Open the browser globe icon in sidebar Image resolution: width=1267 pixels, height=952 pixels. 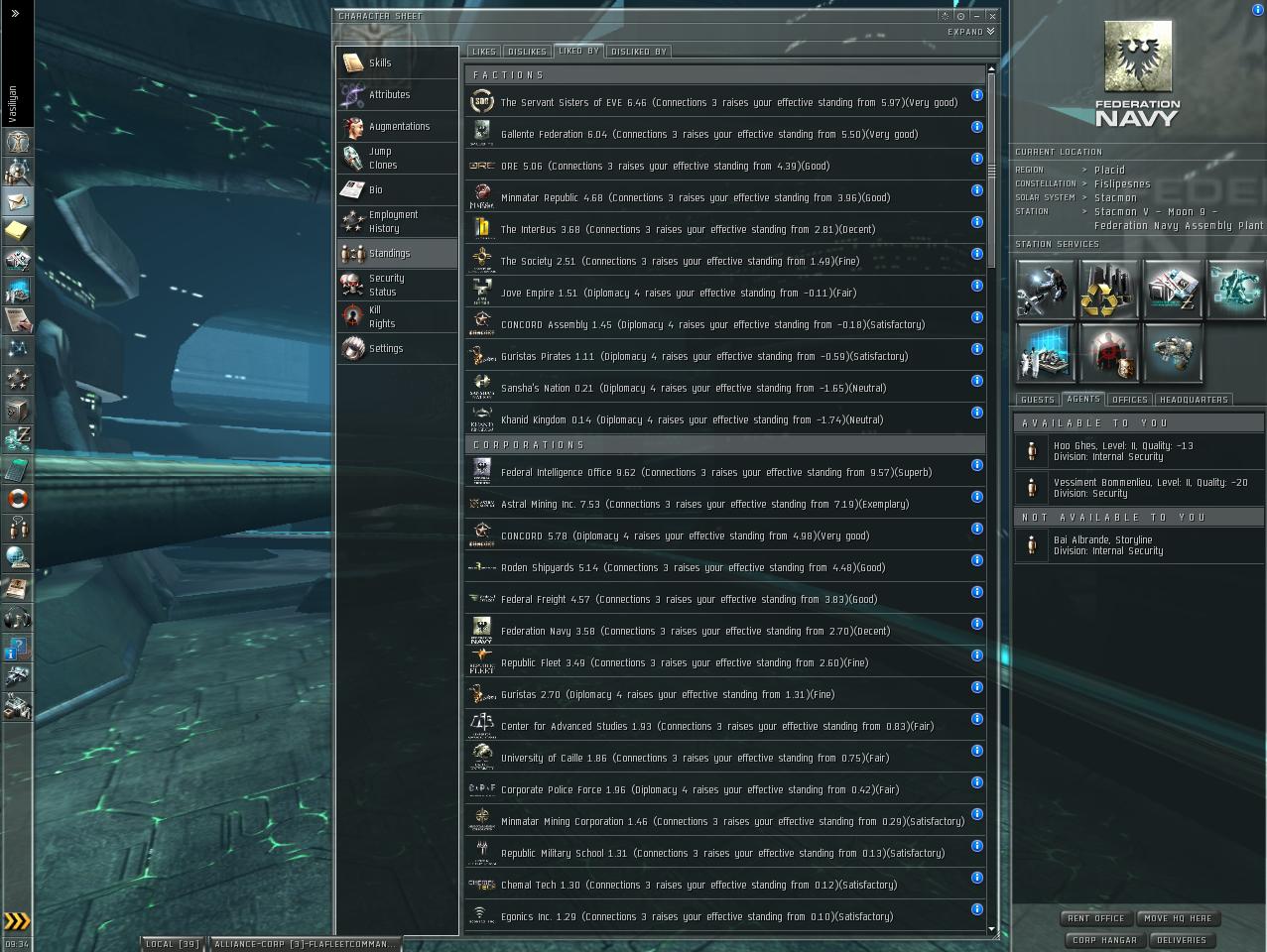coord(17,558)
